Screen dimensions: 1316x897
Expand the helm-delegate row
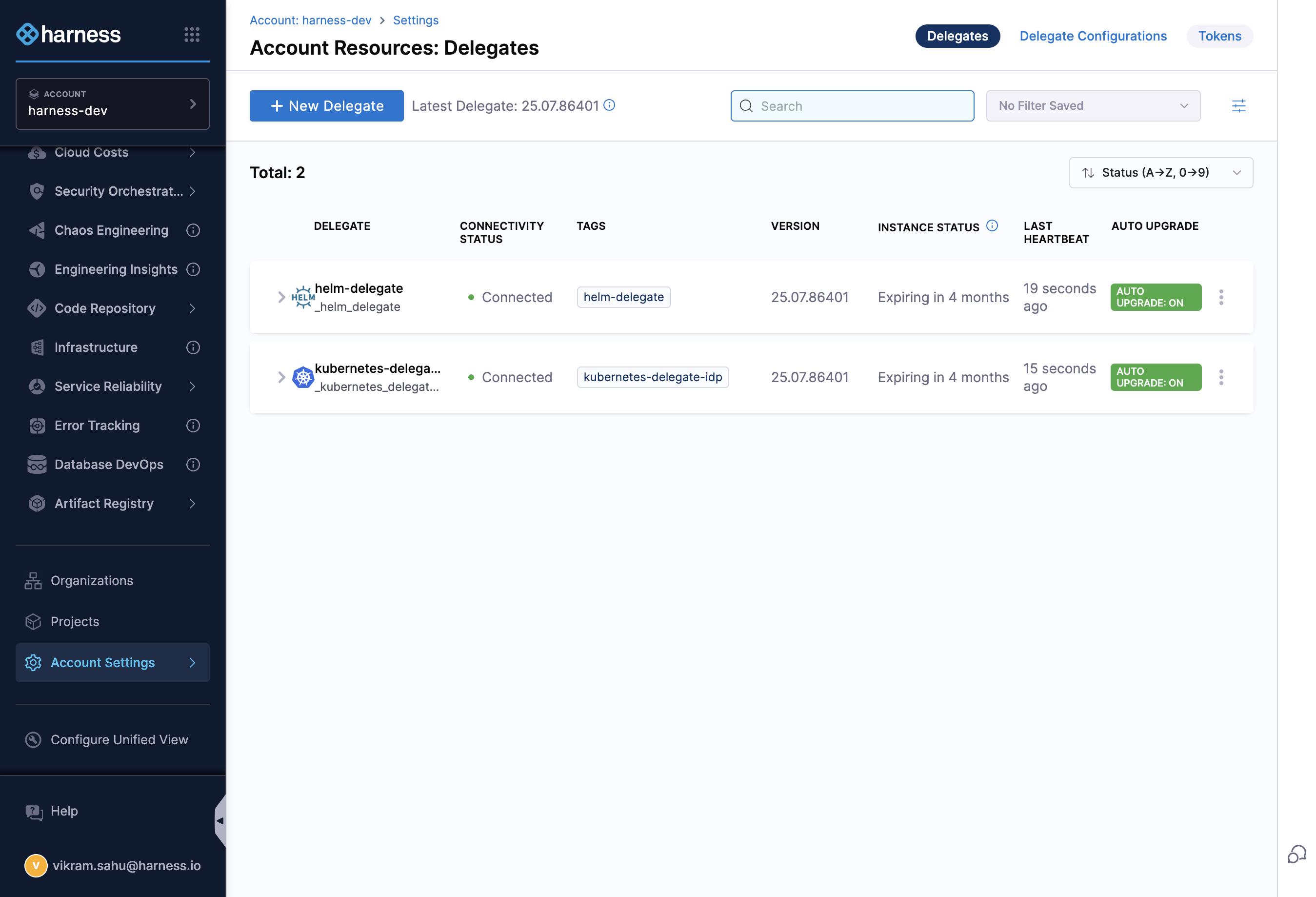(281, 297)
